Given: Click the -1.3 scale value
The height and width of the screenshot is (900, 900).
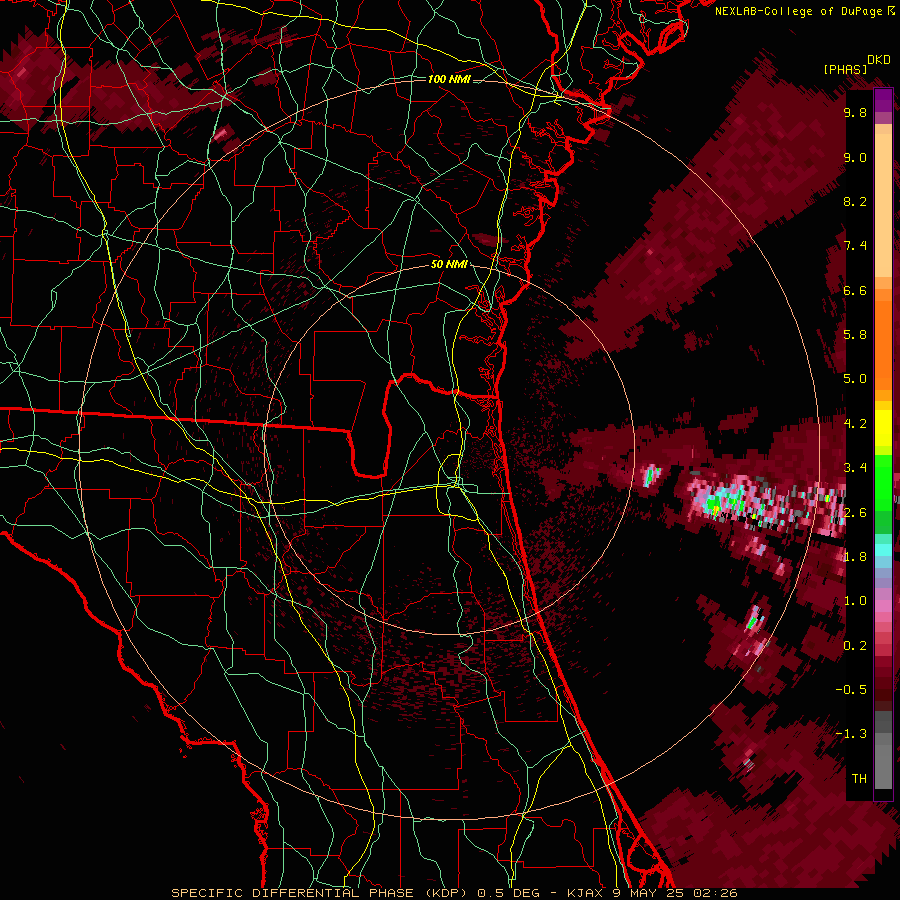Looking at the screenshot, I should coord(851,734).
